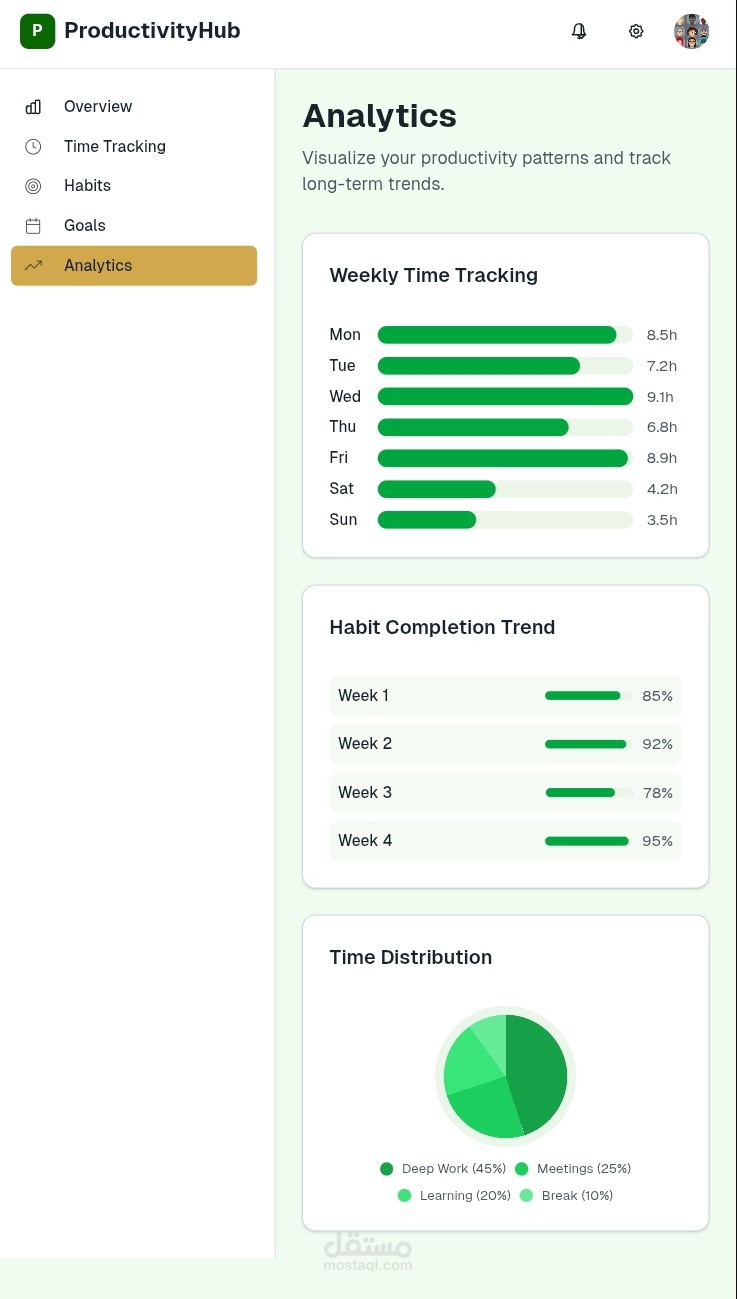Click the user profile avatar
This screenshot has width=737, height=1299.
[x=691, y=31]
